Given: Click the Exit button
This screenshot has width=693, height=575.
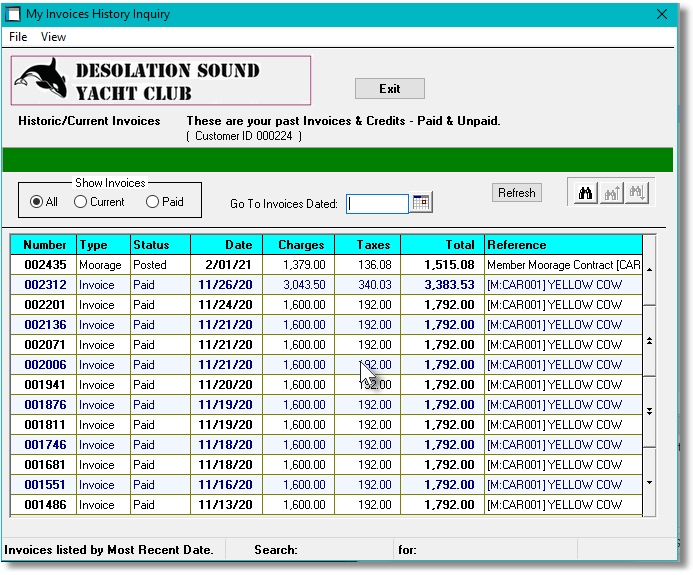Looking at the screenshot, I should coord(390,89).
